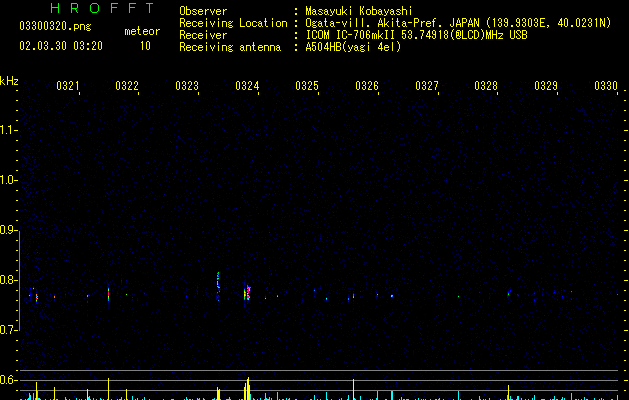Viewport: 629px width, 400px height.
Task: Click the 0.6 kHz axis label
Action: [x=8, y=380]
